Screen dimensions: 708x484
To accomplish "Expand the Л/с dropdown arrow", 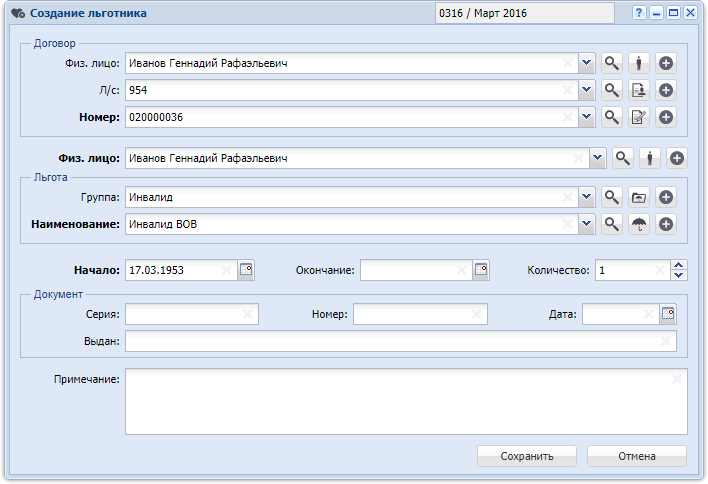I will click(x=587, y=90).
